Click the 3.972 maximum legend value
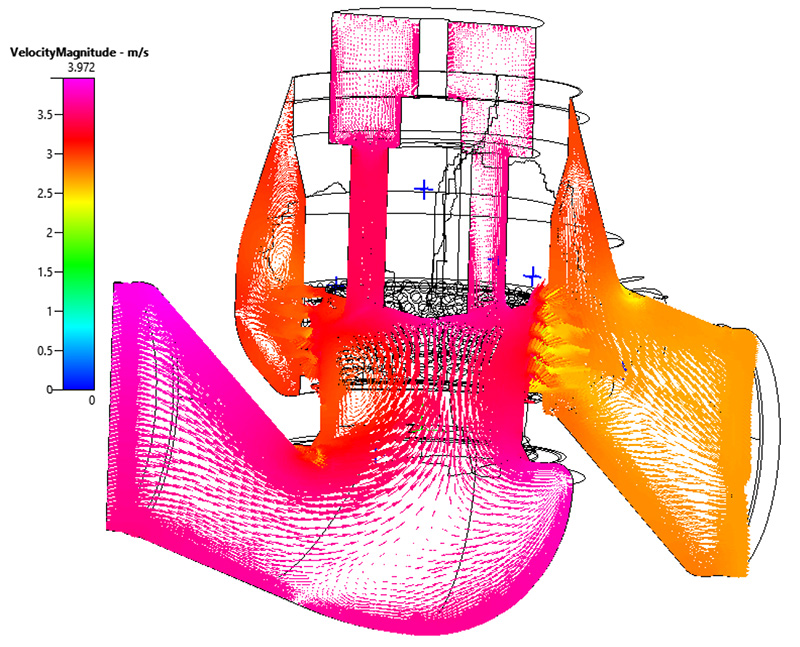Image resolution: width=800 pixels, height=647 pixels. 81,68
